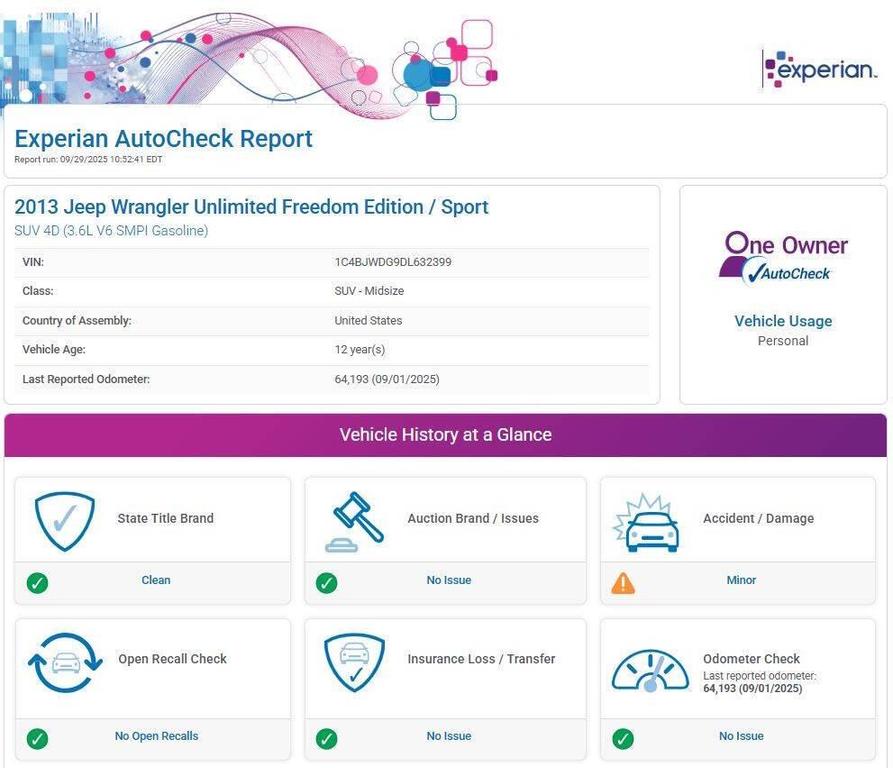Click green checkmark beside No Open Recalls

37,738
